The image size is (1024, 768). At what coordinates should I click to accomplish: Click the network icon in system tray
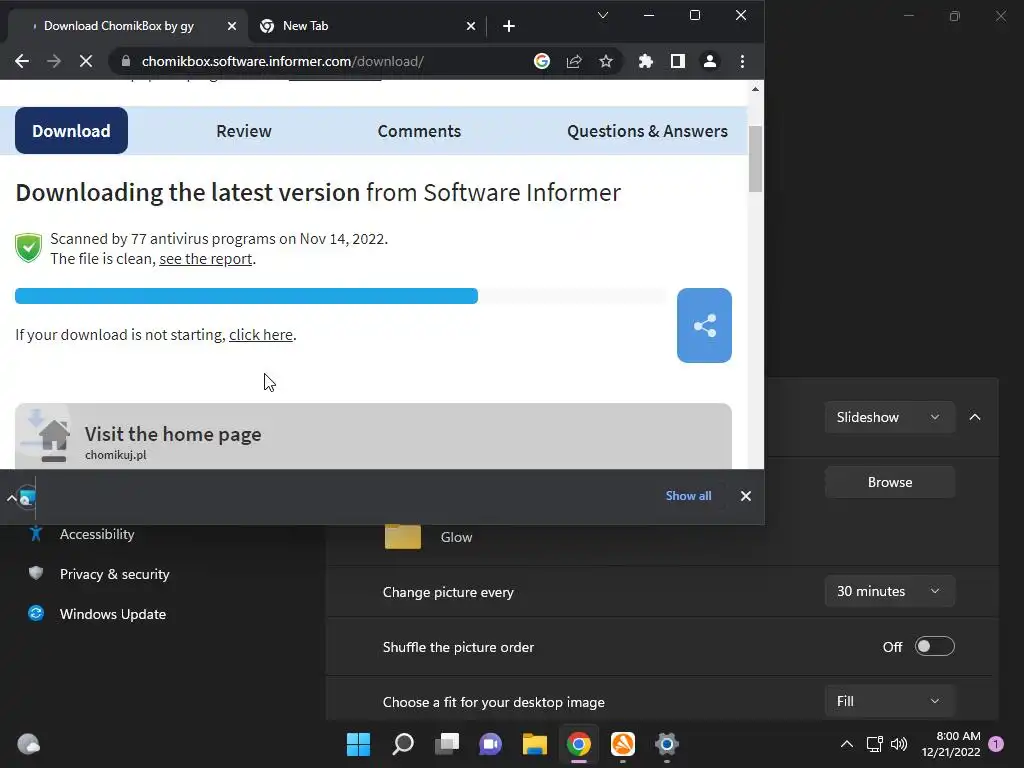coord(874,744)
